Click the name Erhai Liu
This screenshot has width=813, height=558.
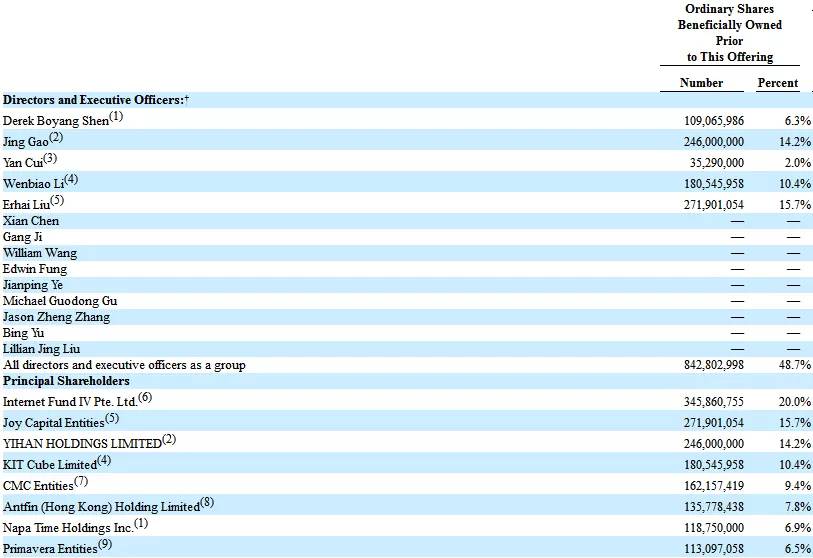point(26,204)
